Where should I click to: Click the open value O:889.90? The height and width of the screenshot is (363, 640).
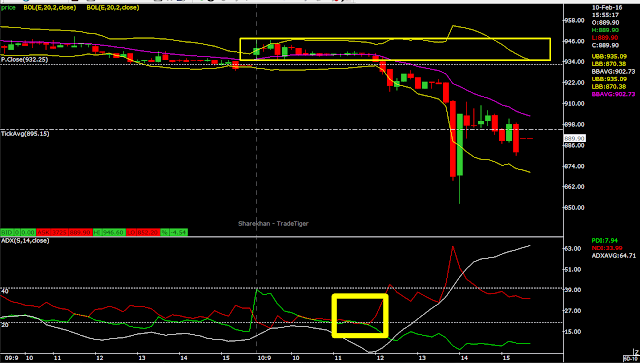605,22
